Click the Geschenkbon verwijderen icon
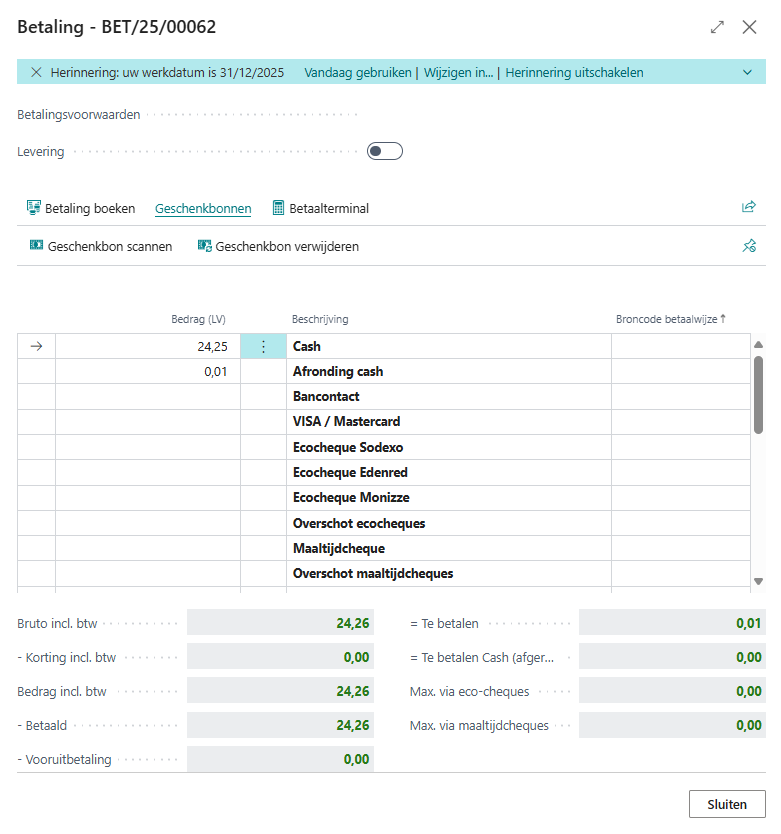 tap(204, 246)
